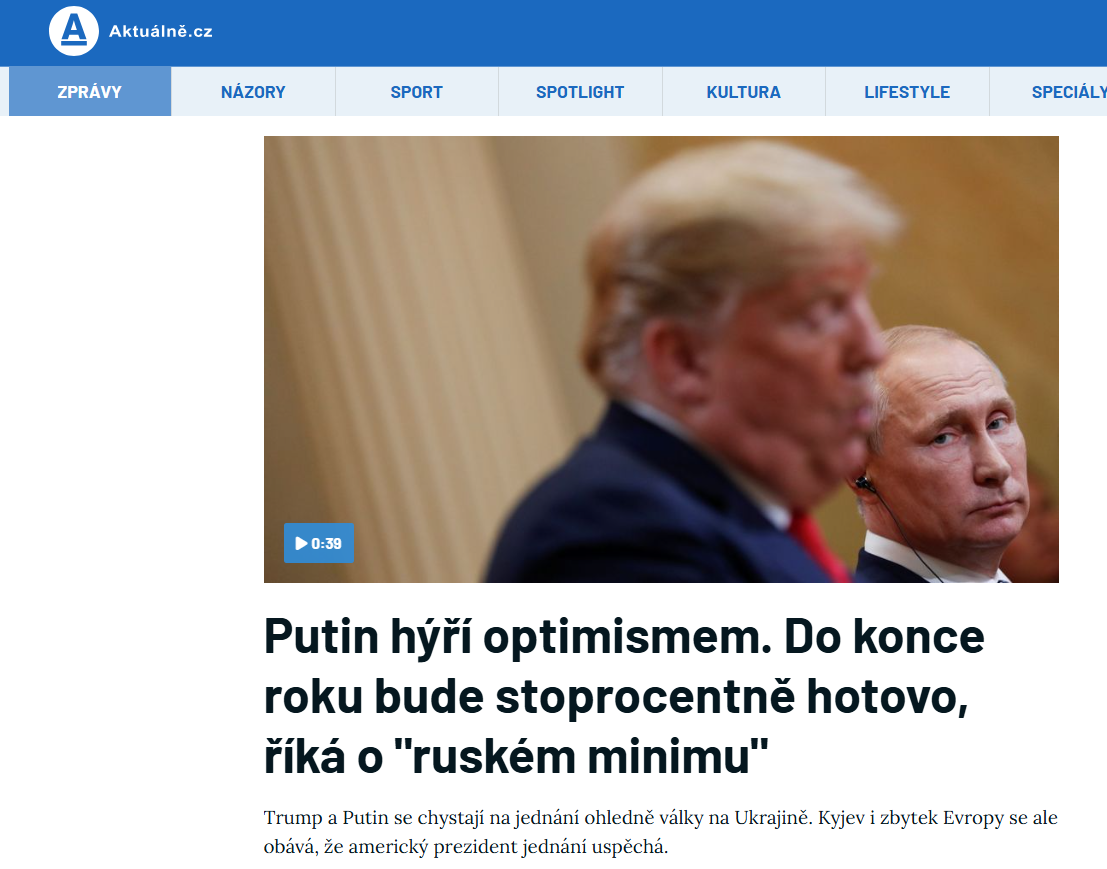Click the article summary about Trump and Putin talks

pyautogui.click(x=661, y=832)
